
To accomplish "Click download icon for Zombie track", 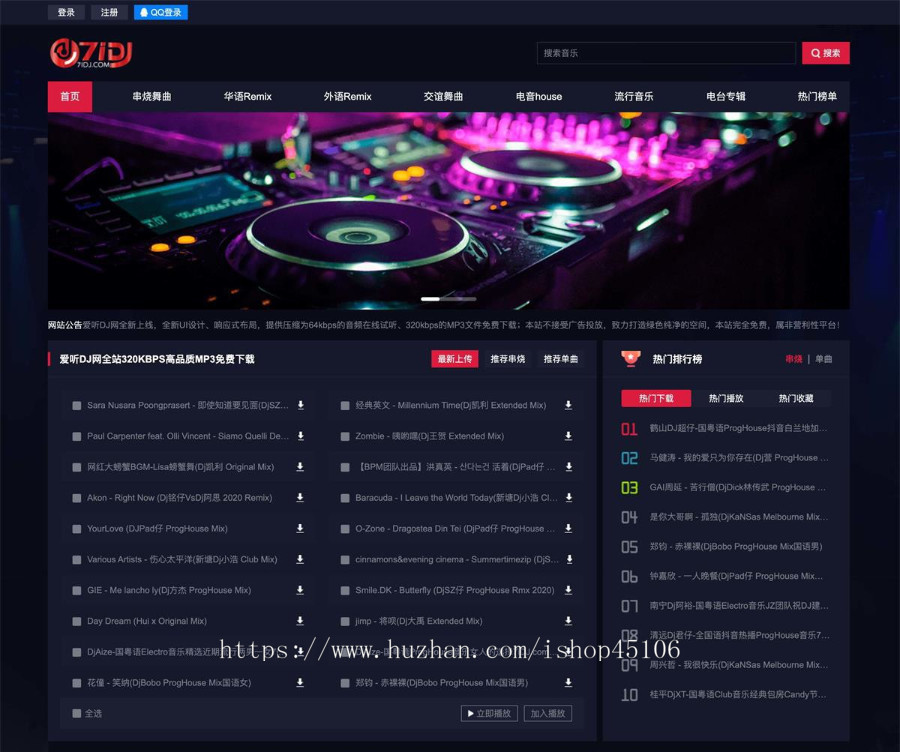I will click(x=568, y=436).
